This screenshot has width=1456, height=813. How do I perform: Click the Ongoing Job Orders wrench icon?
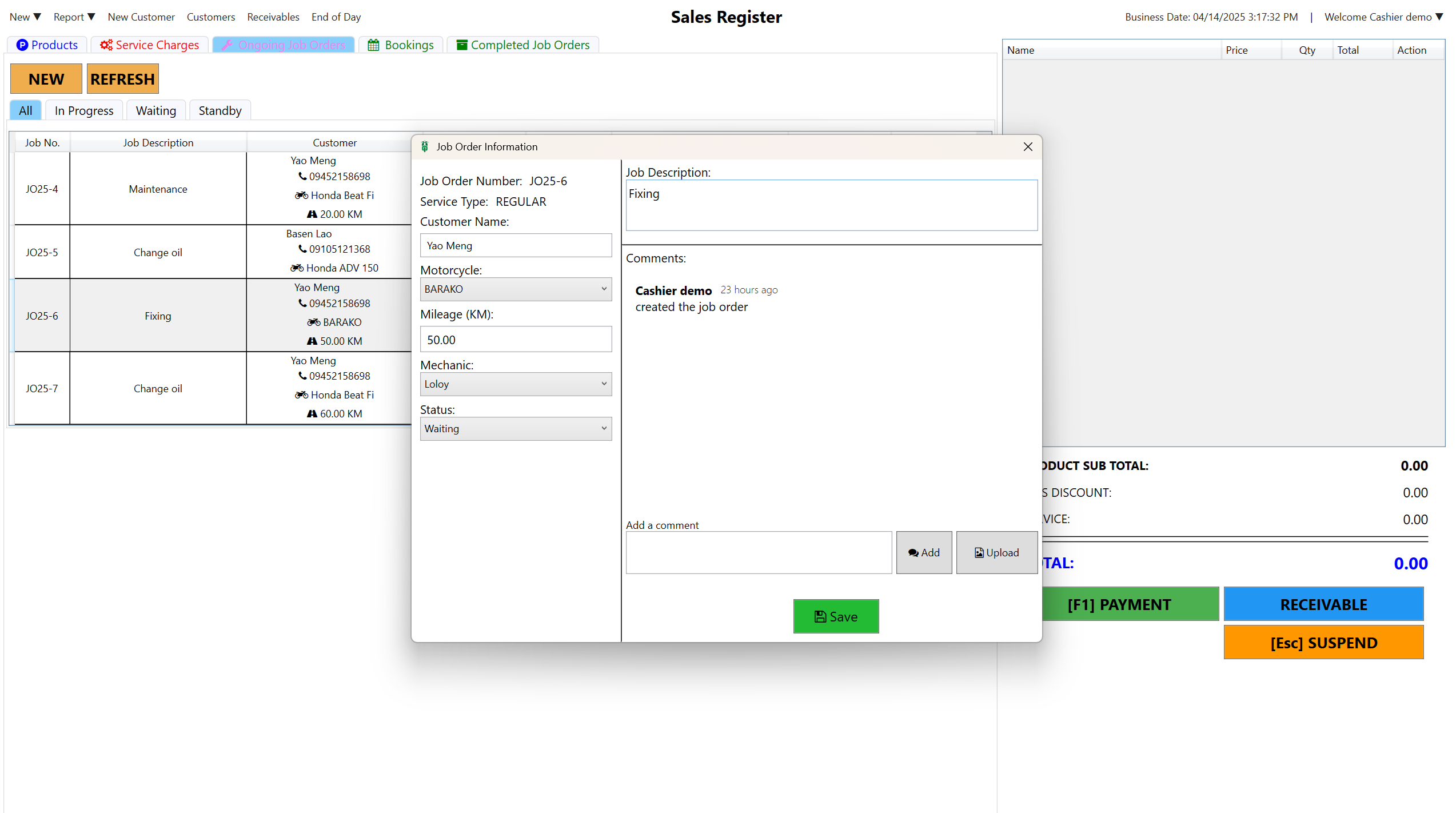[227, 45]
